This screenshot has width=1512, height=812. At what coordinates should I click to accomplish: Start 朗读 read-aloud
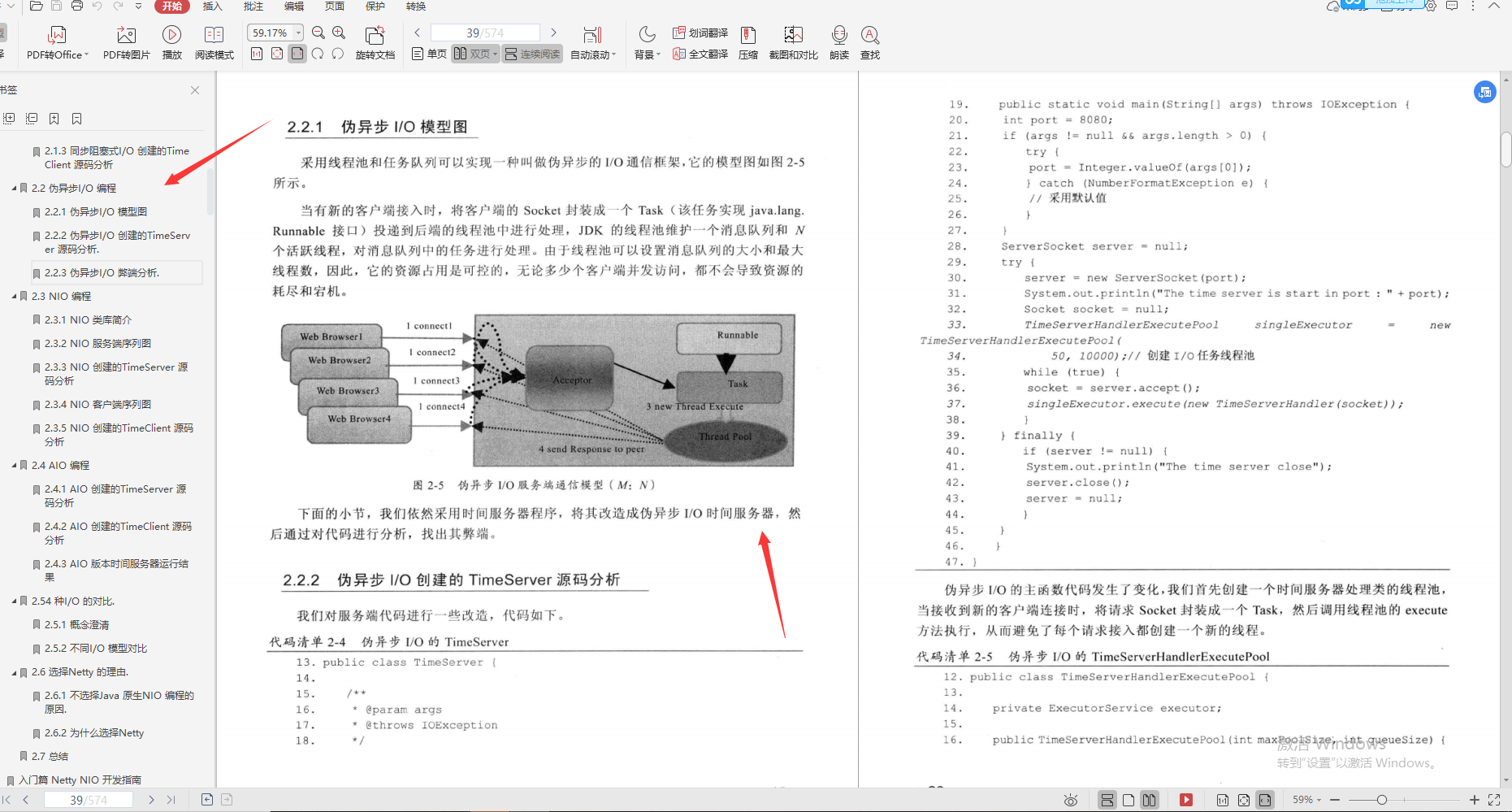click(838, 42)
